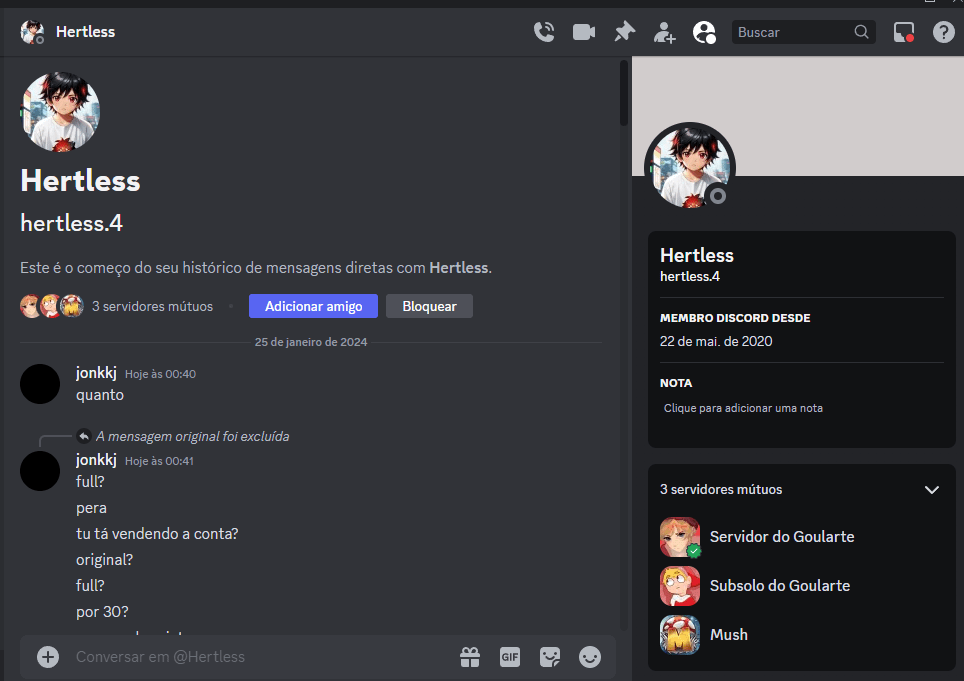Click the Hertless avatar in header

(x=32, y=32)
